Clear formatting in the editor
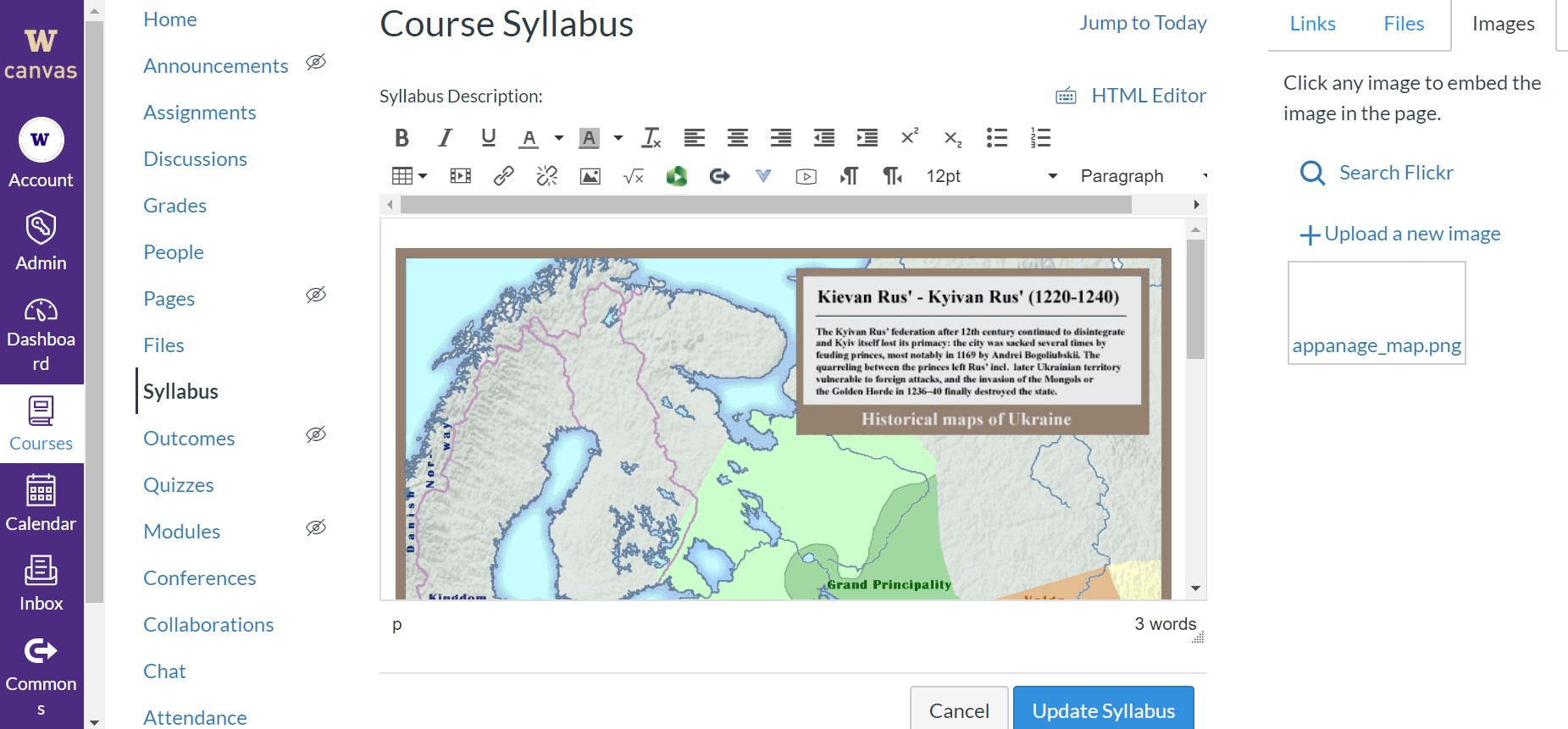 651,138
